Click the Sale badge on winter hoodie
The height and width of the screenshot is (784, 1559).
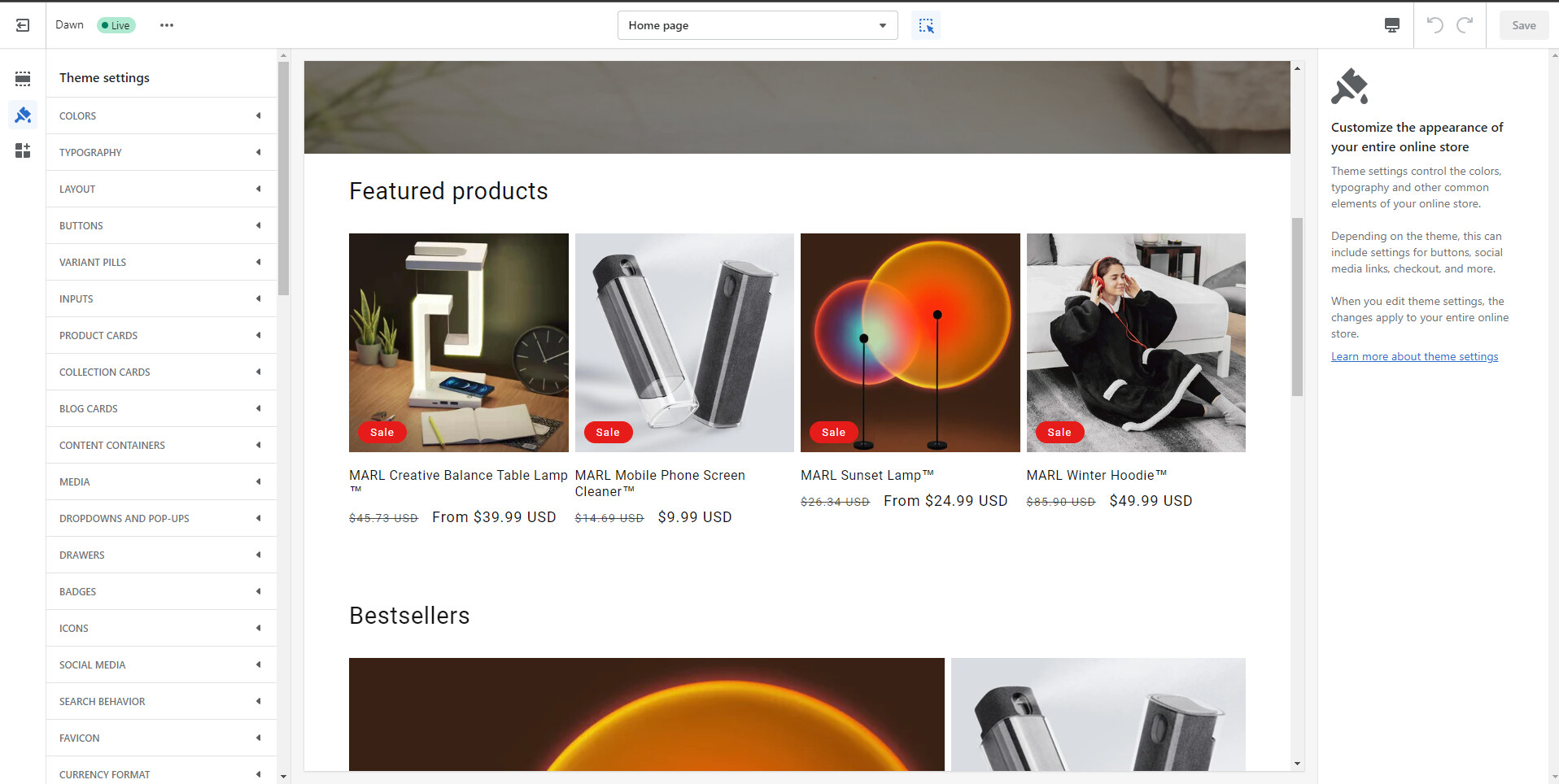click(x=1059, y=432)
